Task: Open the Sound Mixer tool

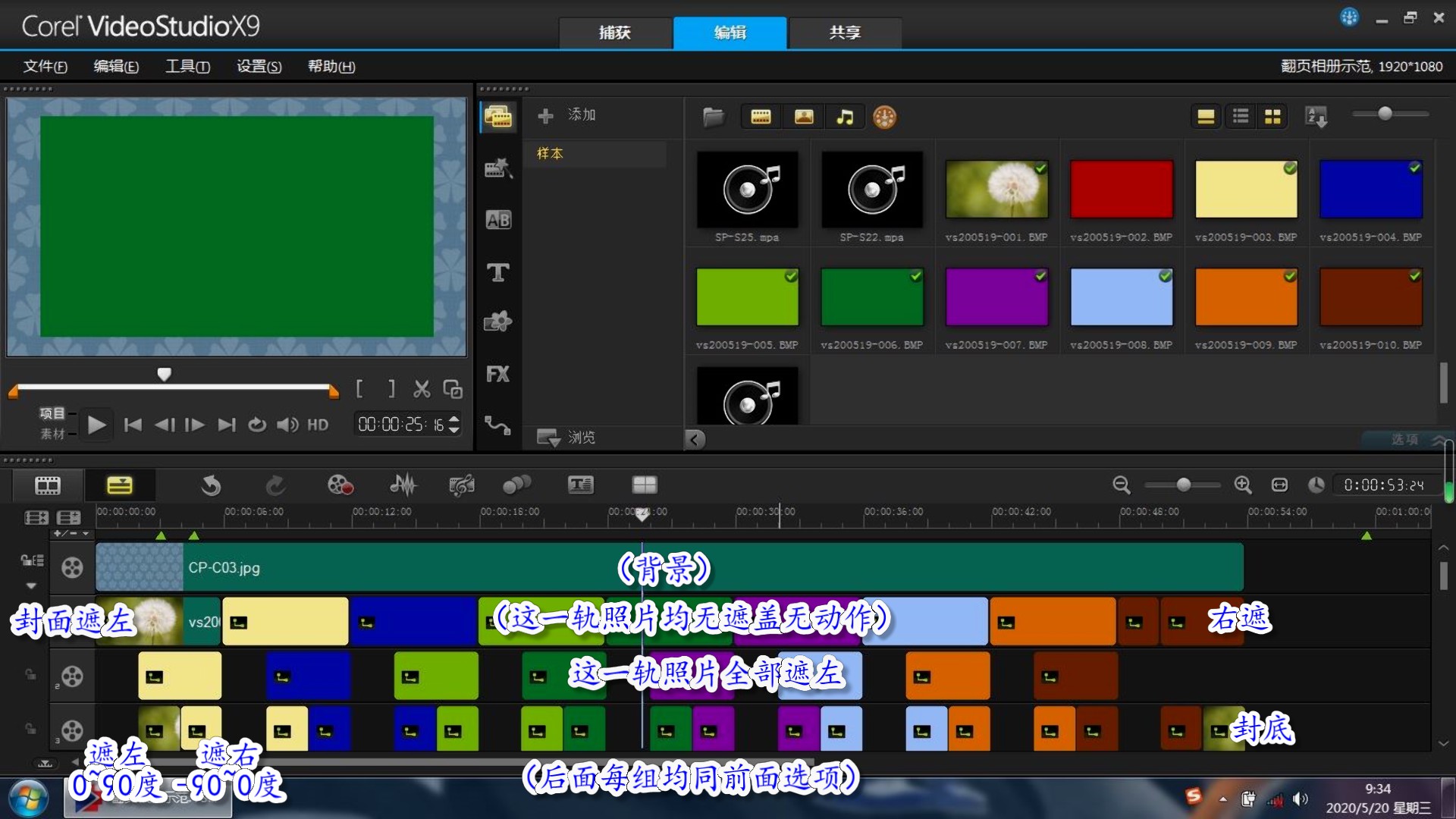Action: point(403,485)
